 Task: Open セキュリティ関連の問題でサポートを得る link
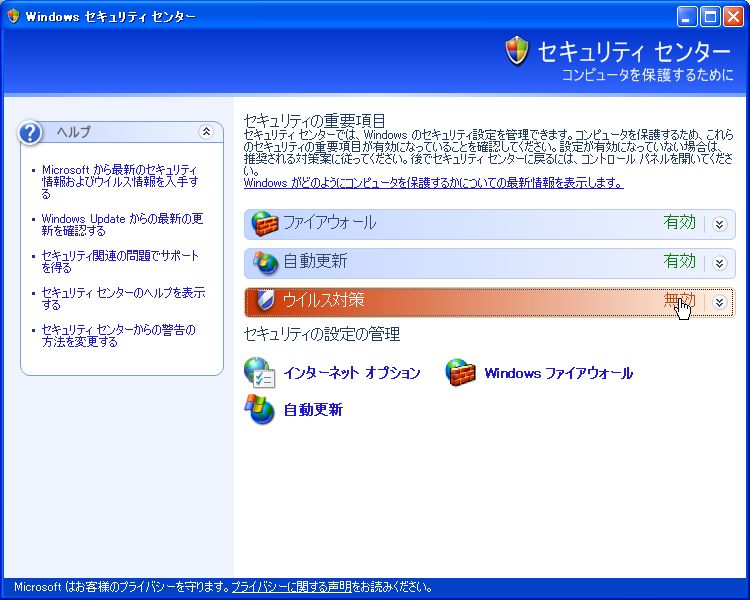click(120, 261)
